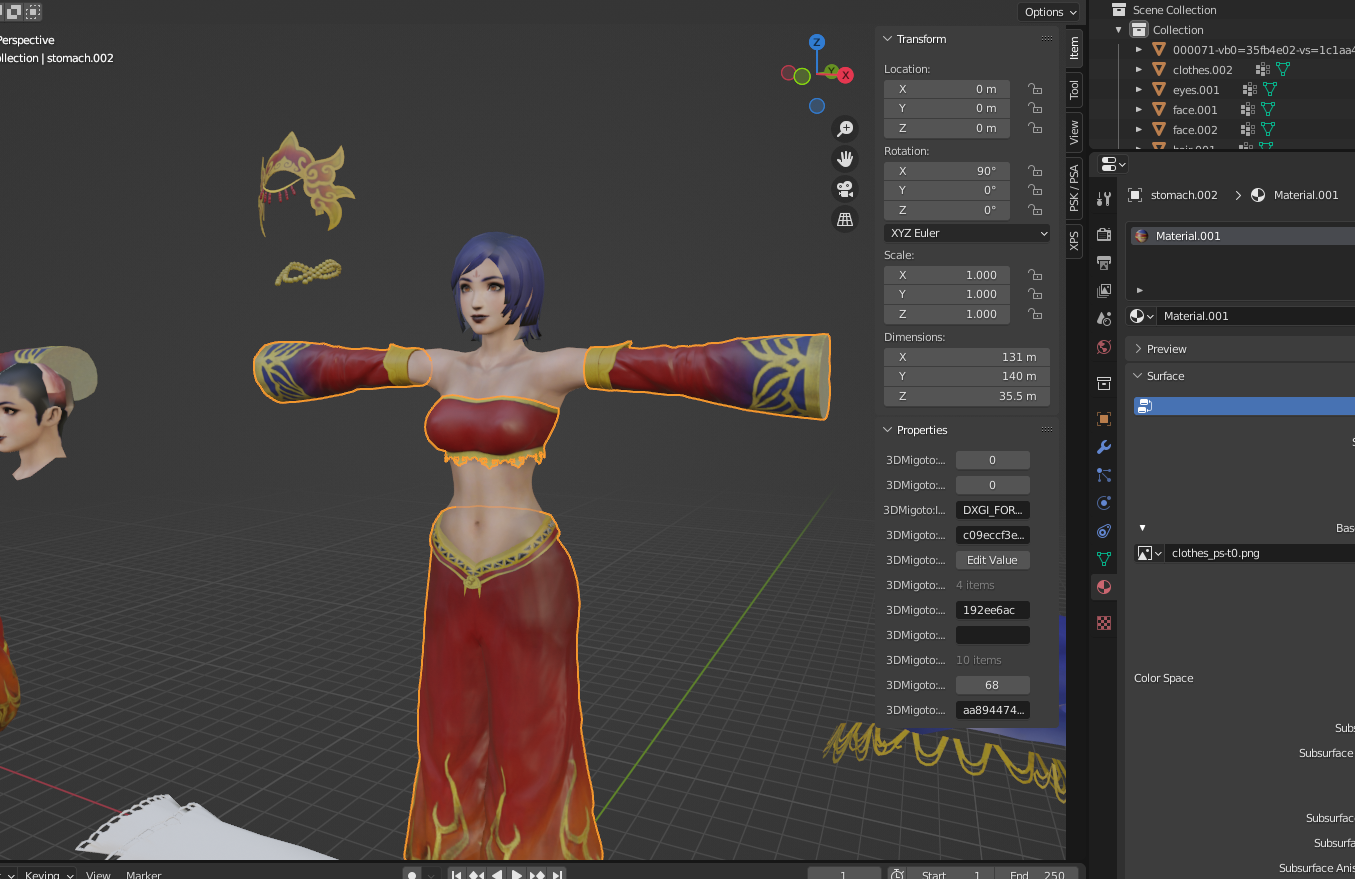
Task: Open the Object Data properties tab icon
Action: [x=1104, y=559]
